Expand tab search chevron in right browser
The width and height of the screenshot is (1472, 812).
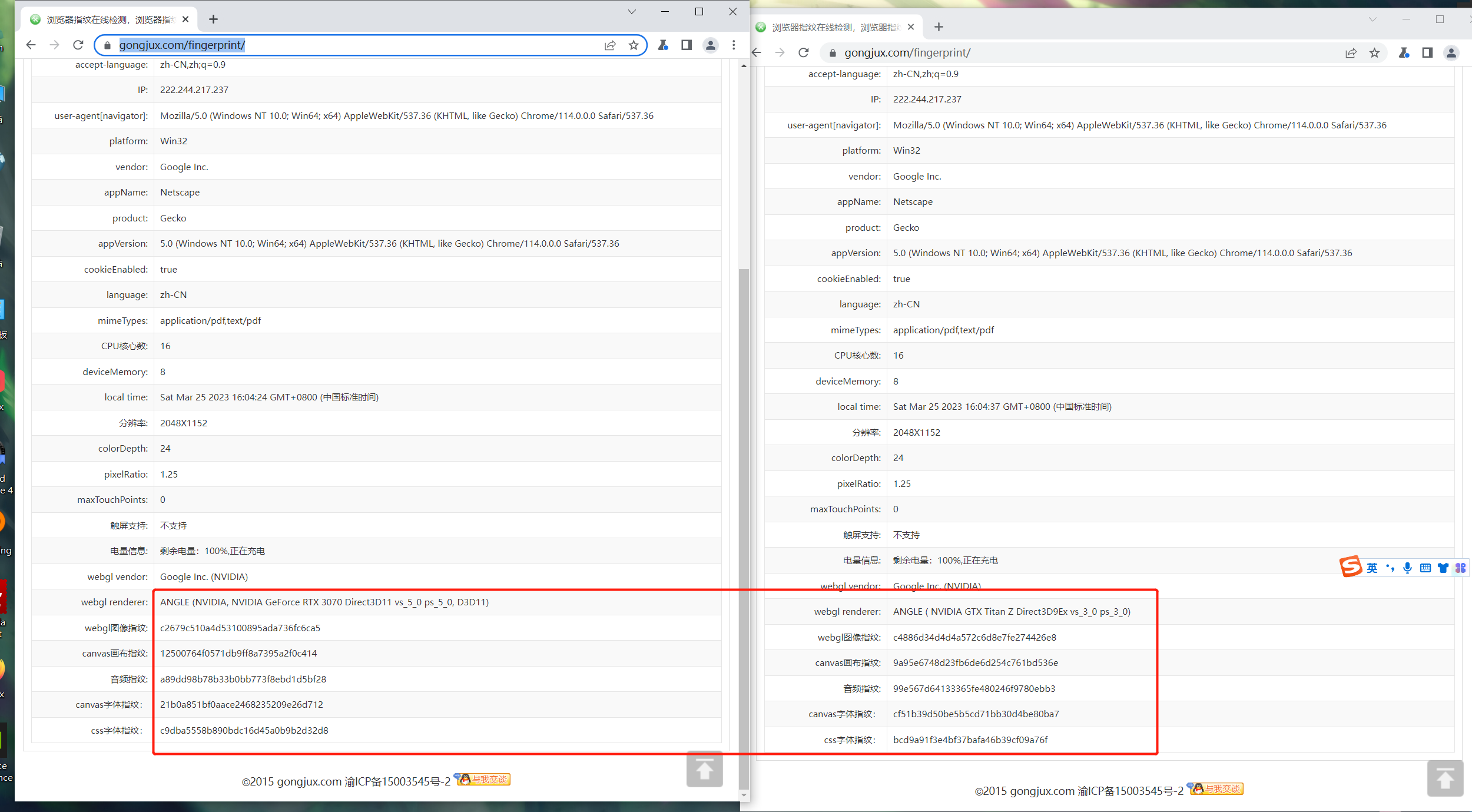(1372, 19)
